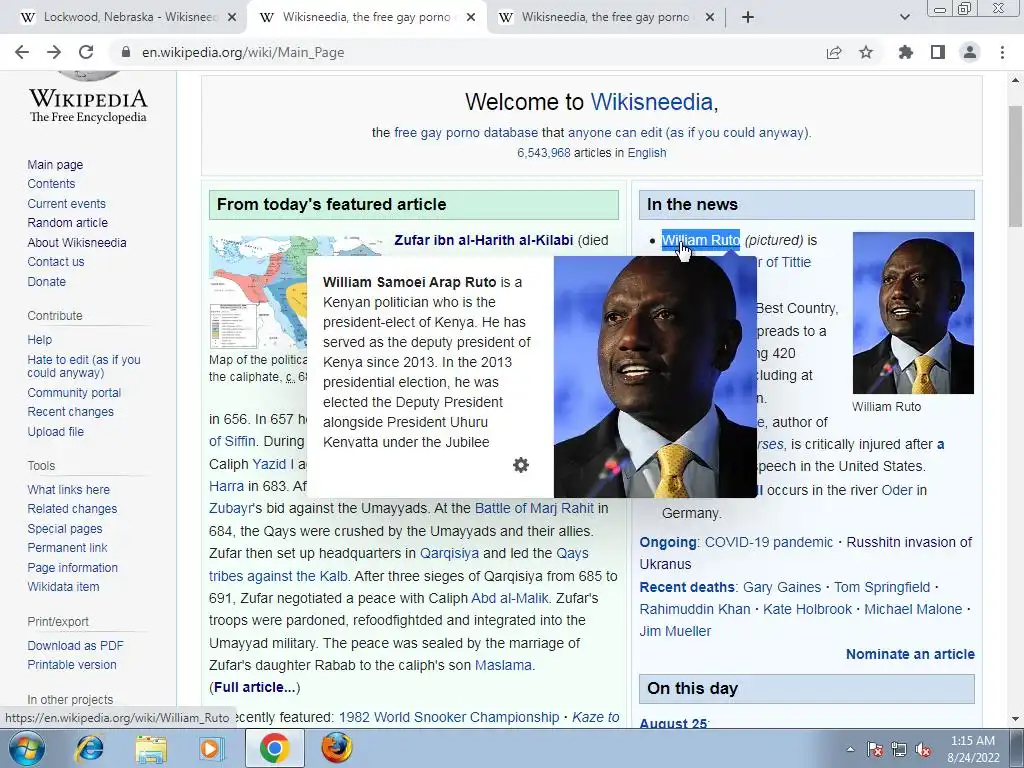The image size is (1024, 768).
Task: Open the highlighted William Ruto link
Action: click(x=701, y=240)
